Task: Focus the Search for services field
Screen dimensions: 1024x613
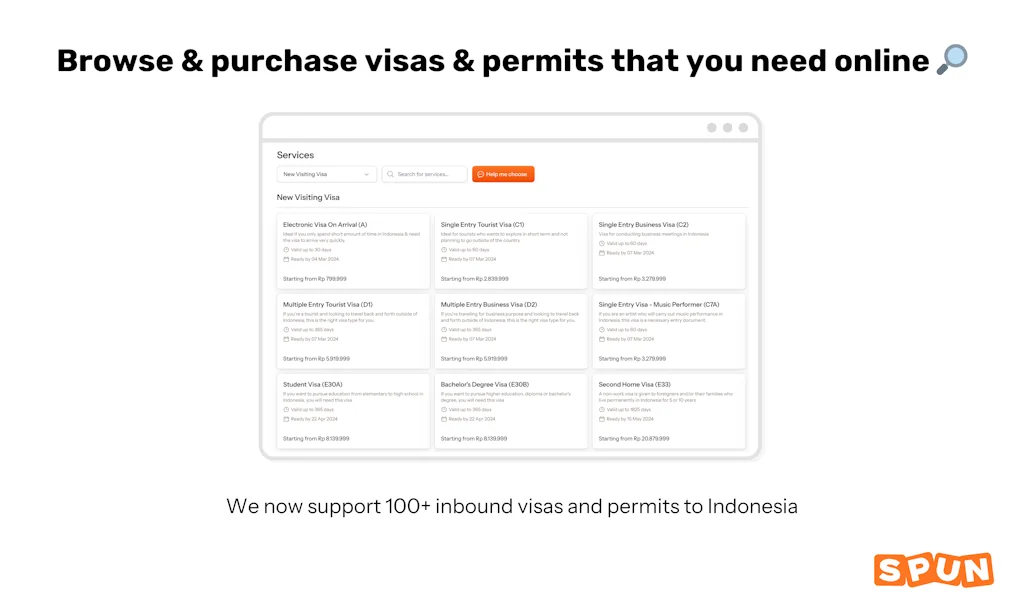Action: pos(430,174)
